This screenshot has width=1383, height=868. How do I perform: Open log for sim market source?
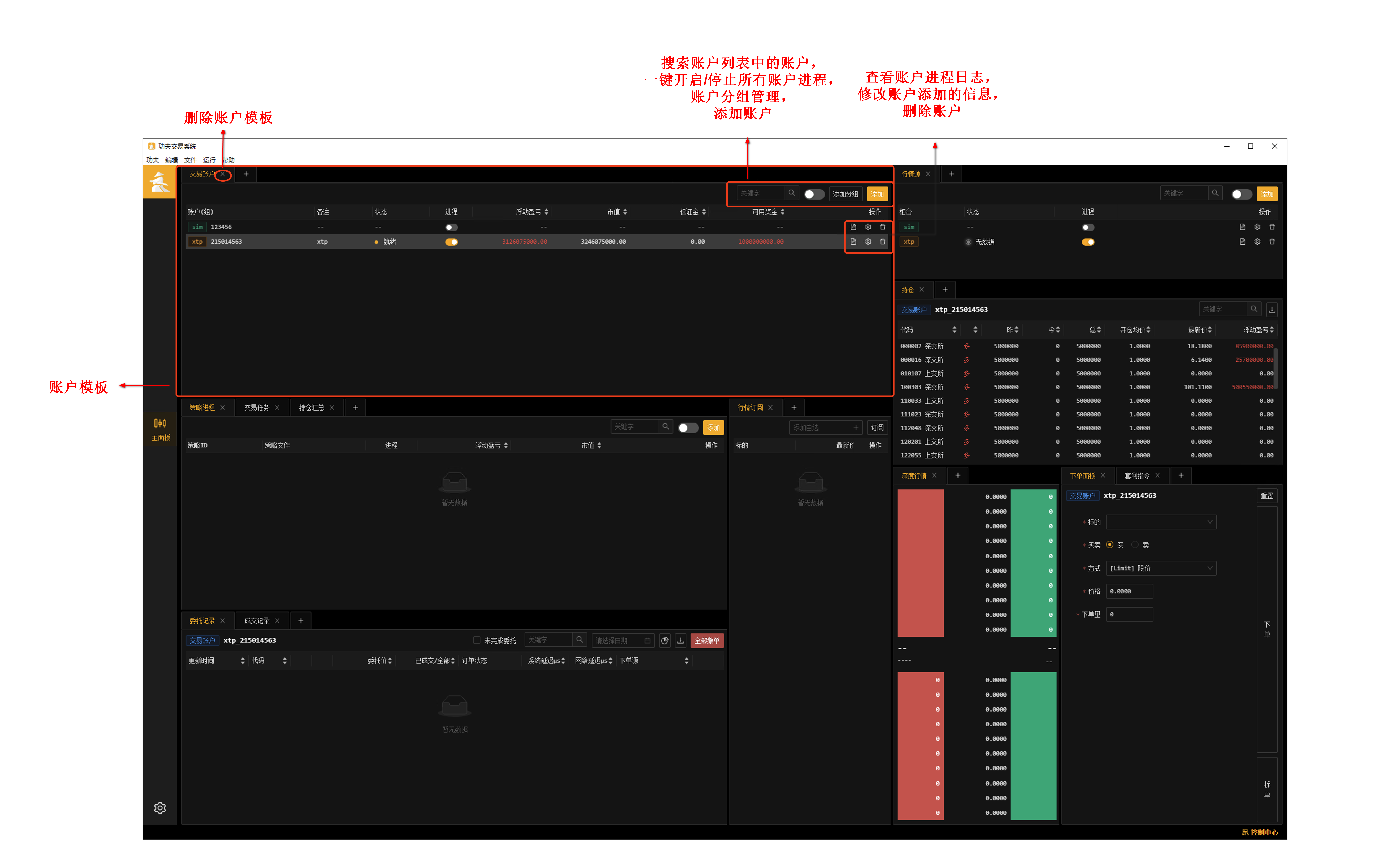[1242, 227]
